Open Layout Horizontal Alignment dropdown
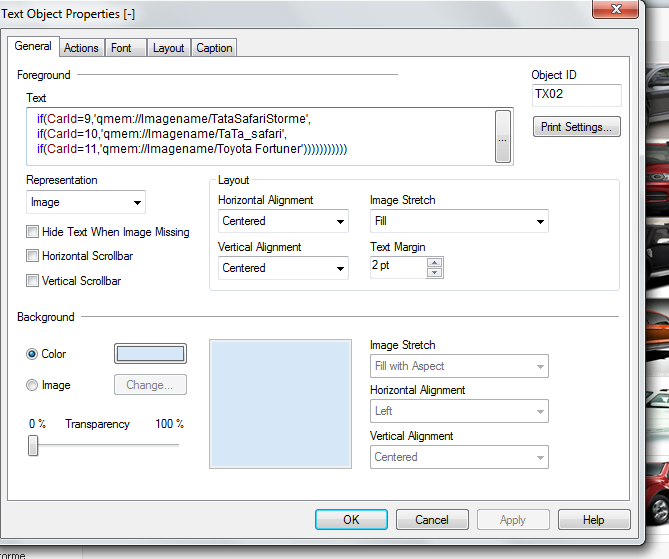The image size is (669, 559). (283, 221)
